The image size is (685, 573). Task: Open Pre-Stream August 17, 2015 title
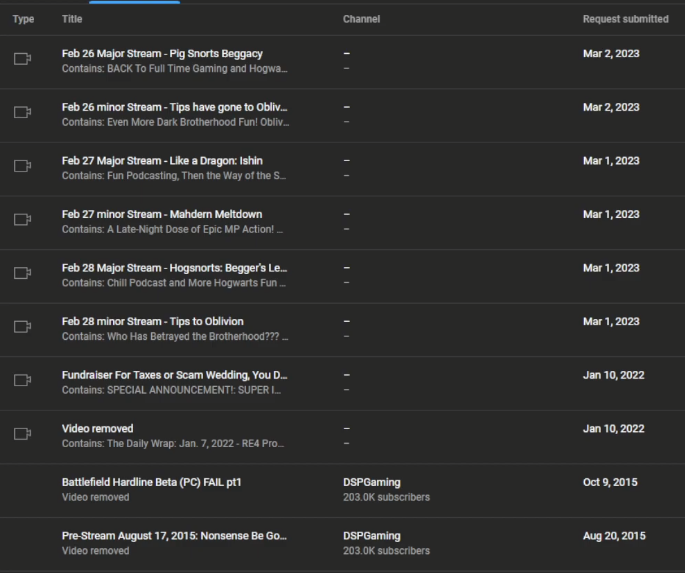point(174,536)
